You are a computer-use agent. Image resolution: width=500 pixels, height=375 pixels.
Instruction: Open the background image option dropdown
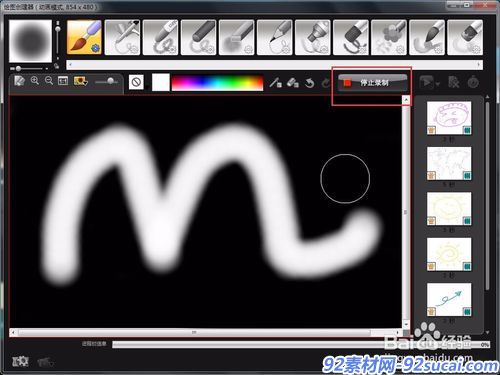(x=81, y=81)
